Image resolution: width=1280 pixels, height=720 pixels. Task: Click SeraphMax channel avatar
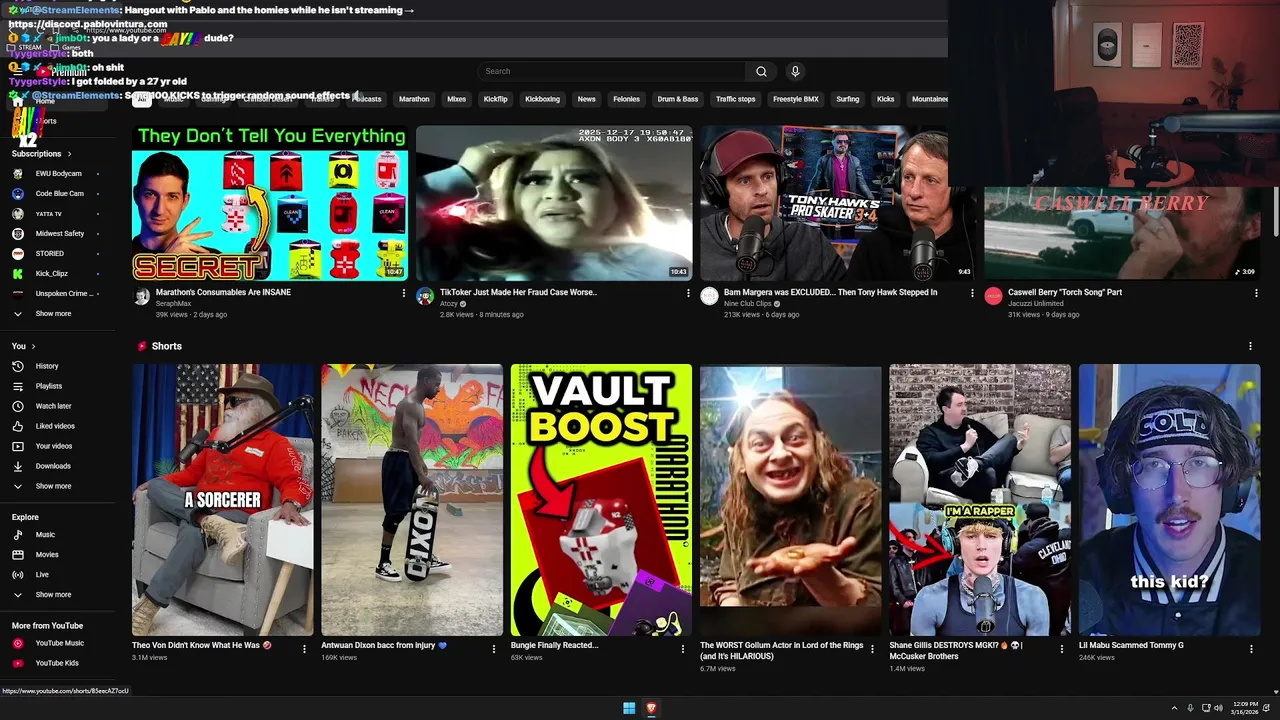tap(142, 296)
